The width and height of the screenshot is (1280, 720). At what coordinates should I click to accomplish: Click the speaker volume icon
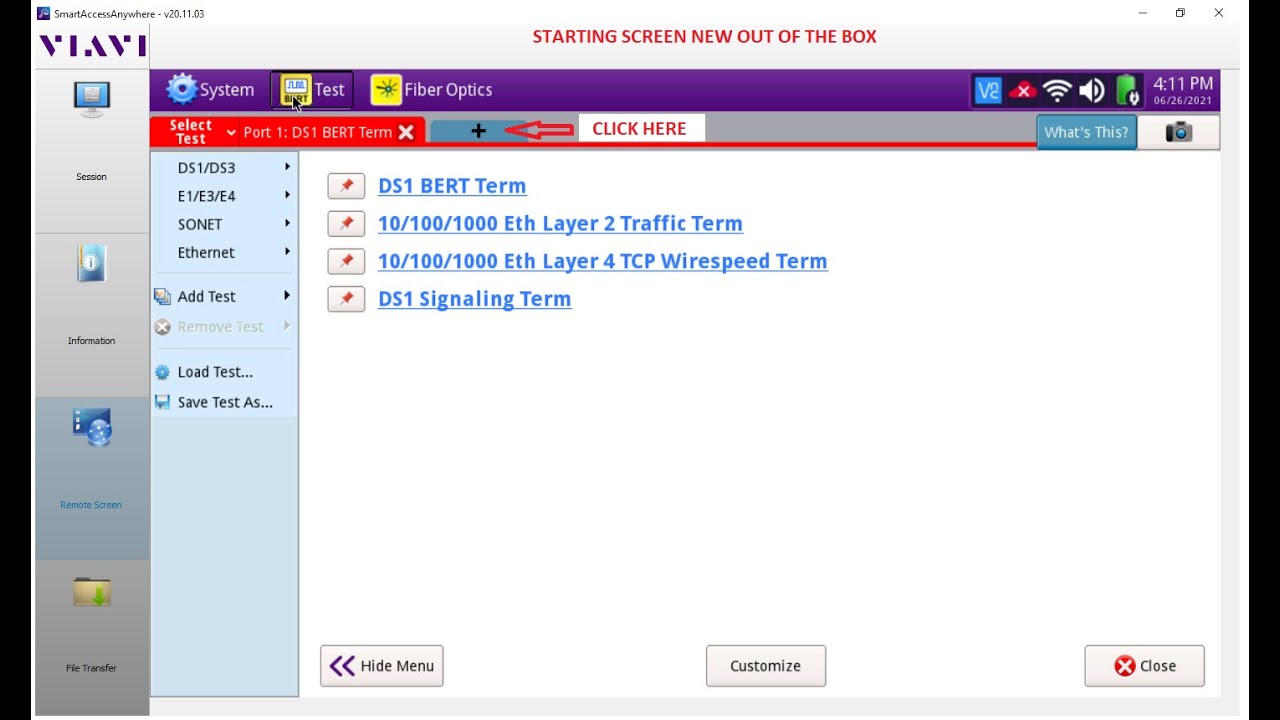[x=1092, y=91]
